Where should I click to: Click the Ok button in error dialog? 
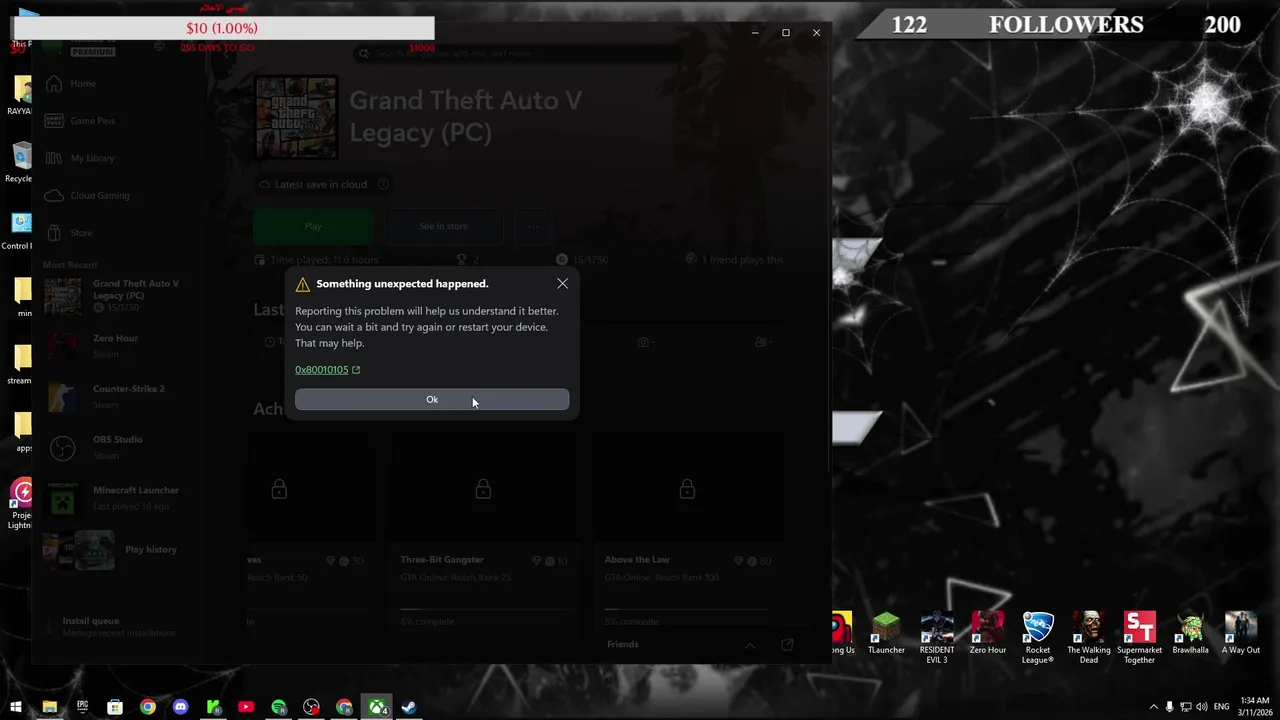tap(432, 400)
